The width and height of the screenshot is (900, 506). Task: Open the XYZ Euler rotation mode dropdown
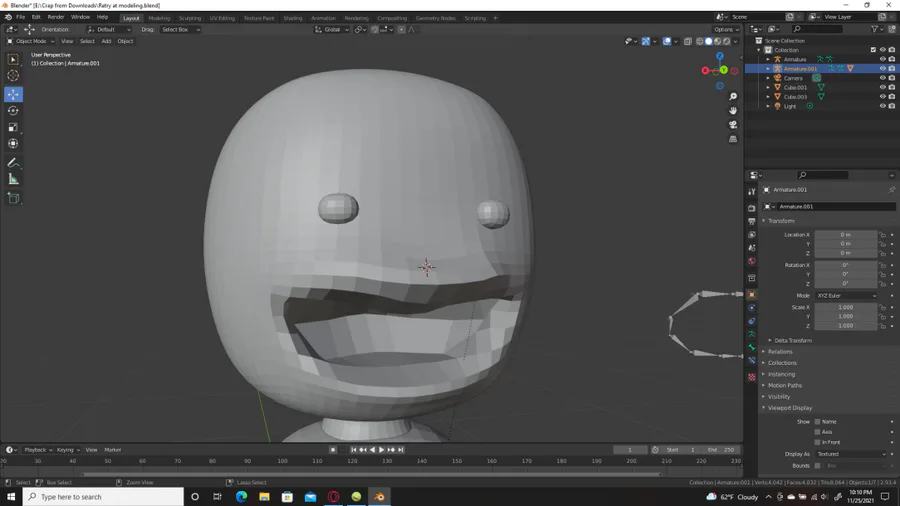click(845, 296)
